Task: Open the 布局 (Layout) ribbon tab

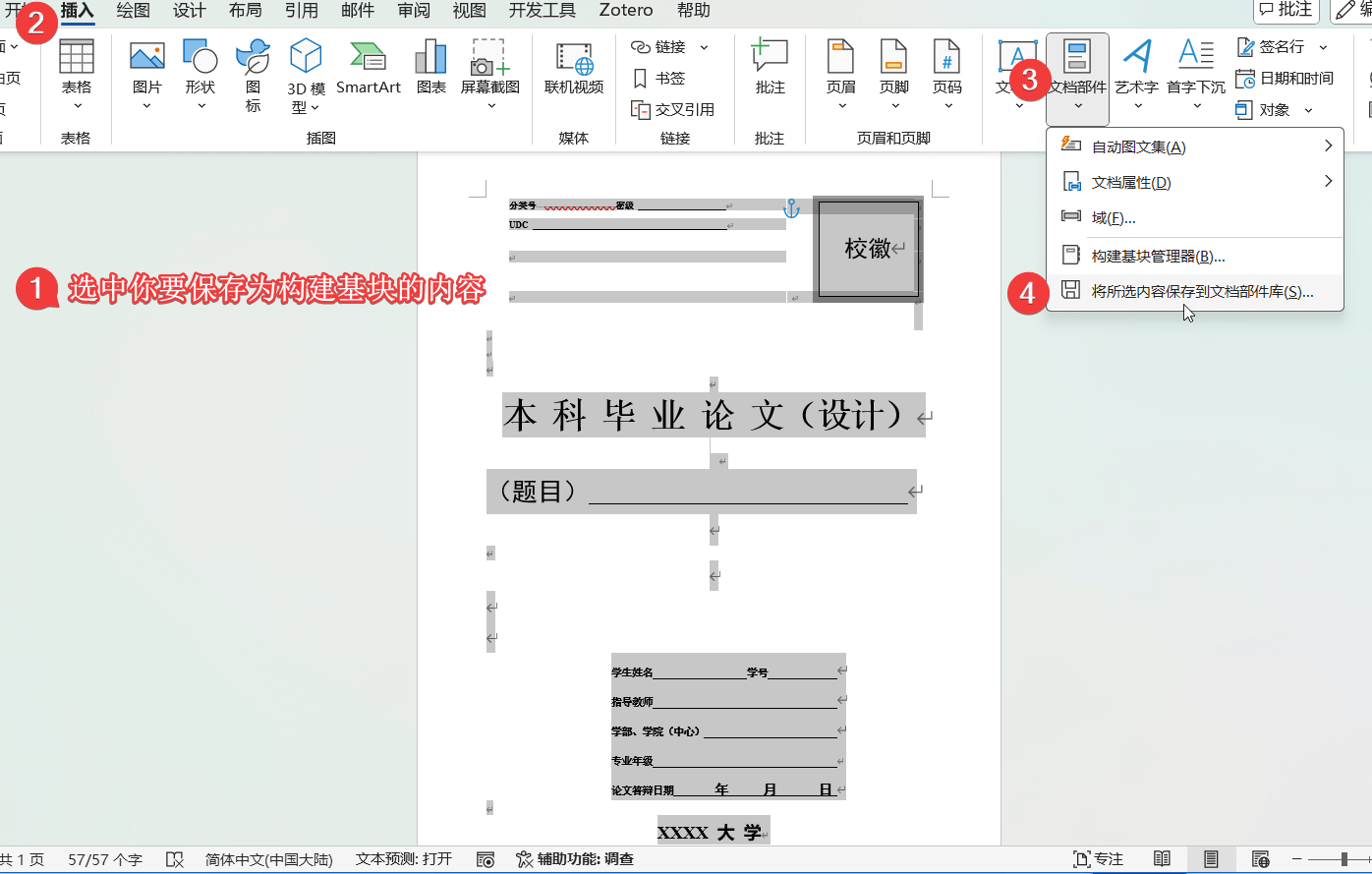Action: [245, 11]
